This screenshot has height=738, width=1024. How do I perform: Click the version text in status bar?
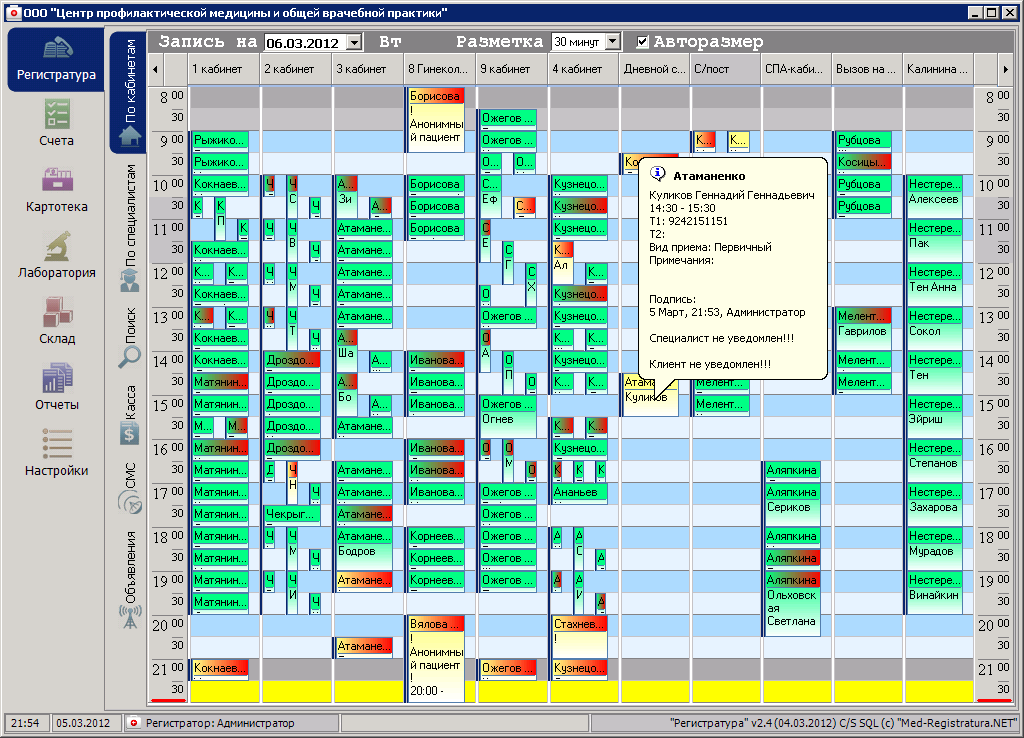[x=843, y=723]
